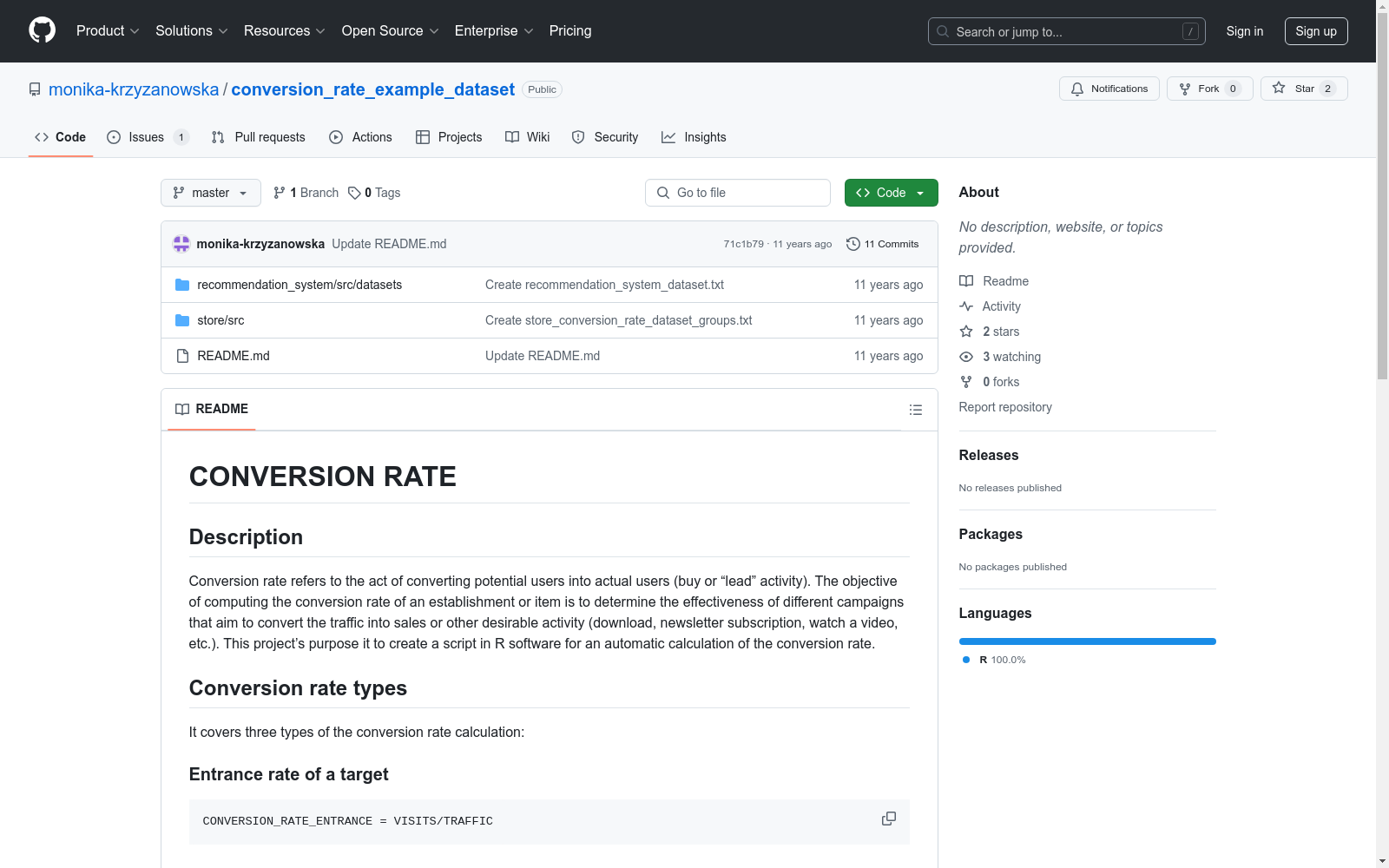The height and width of the screenshot is (868, 1389).
Task: Open the green Code dropdown button
Action: [891, 193]
